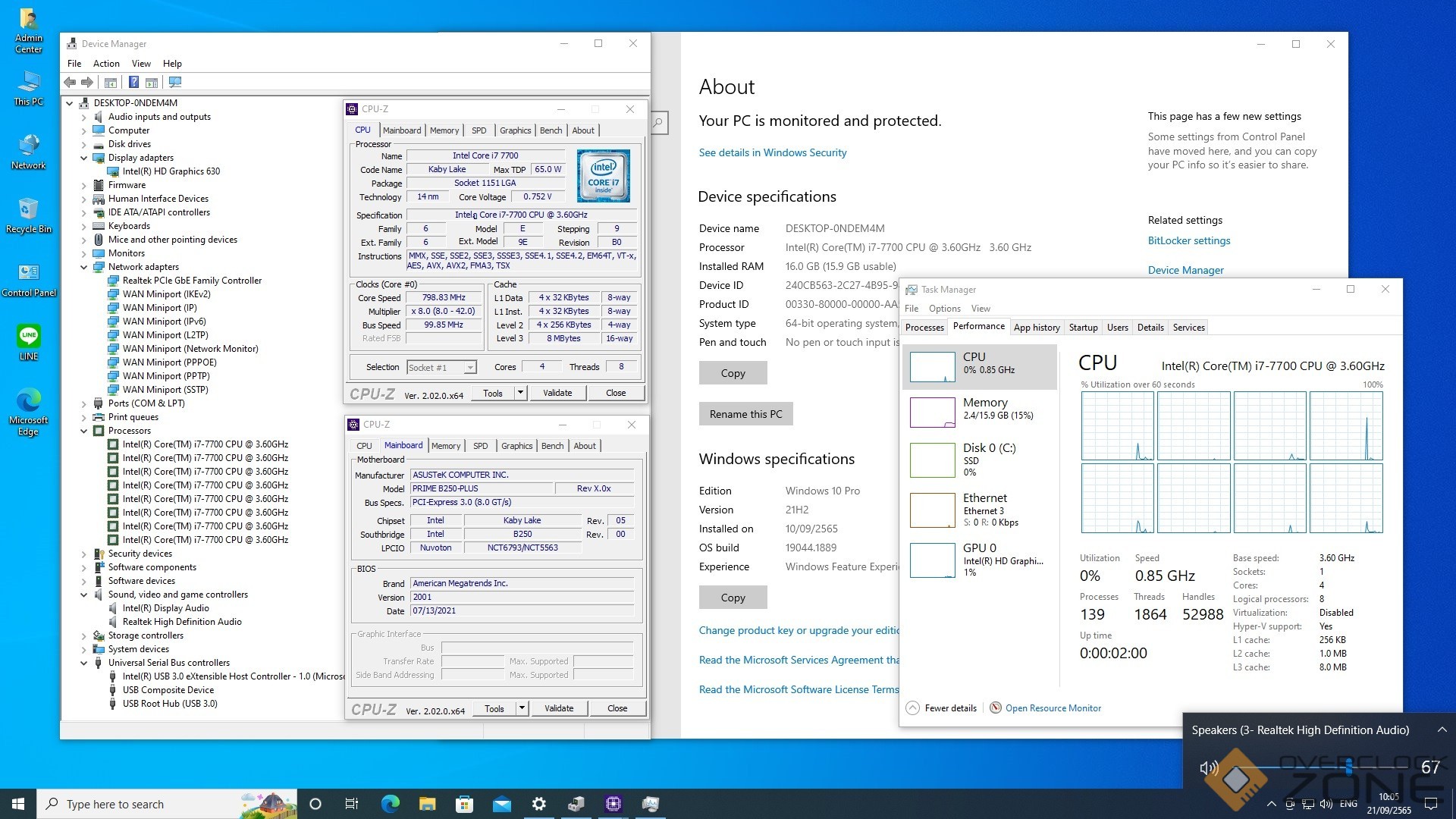Adjust the speaker volume slider
The height and width of the screenshot is (819, 1456).
pyautogui.click(x=1348, y=767)
